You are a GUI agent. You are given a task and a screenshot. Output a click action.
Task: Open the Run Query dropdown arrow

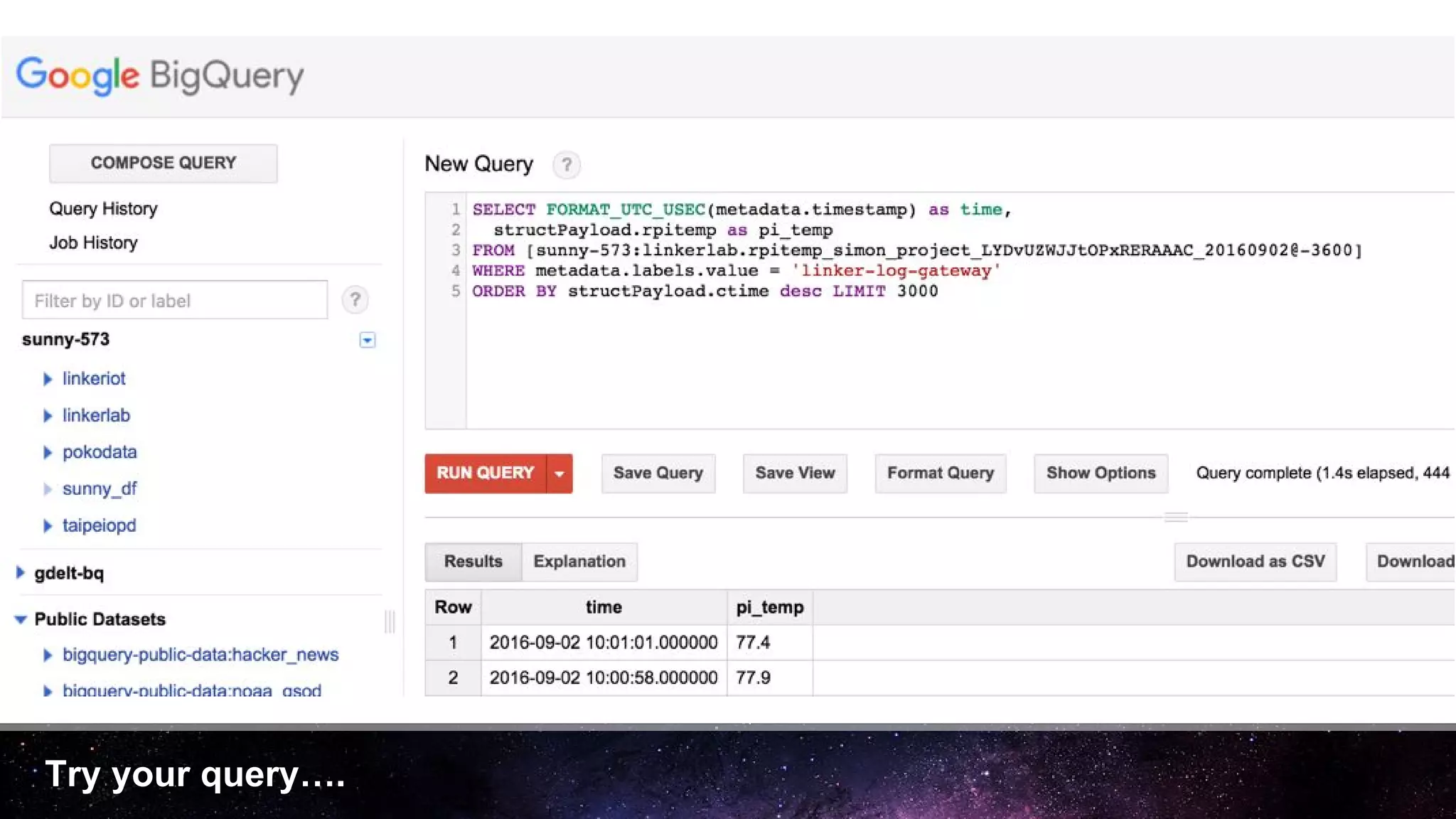coord(560,473)
